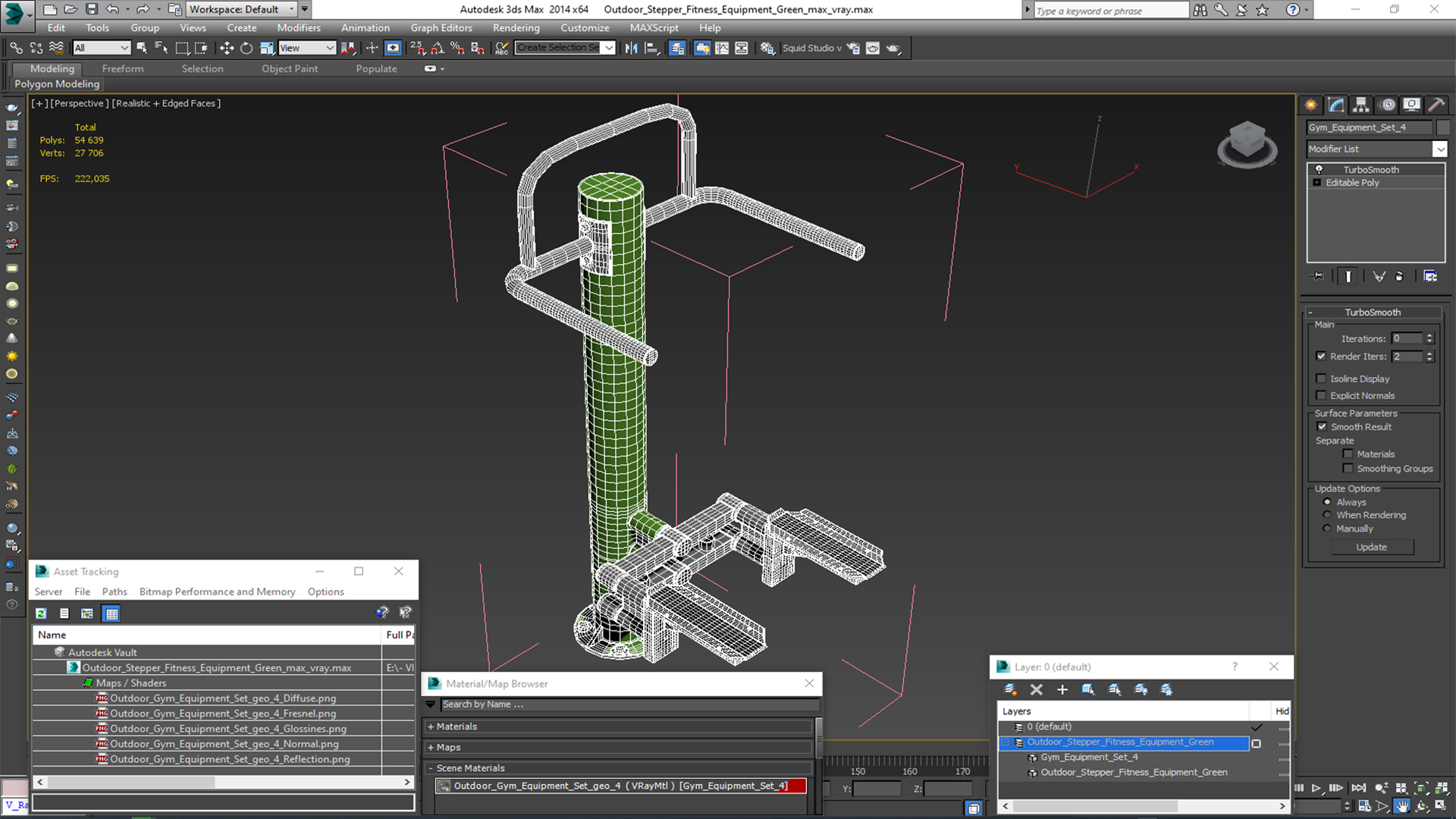
Task: Click the Update button
Action: 1372,547
